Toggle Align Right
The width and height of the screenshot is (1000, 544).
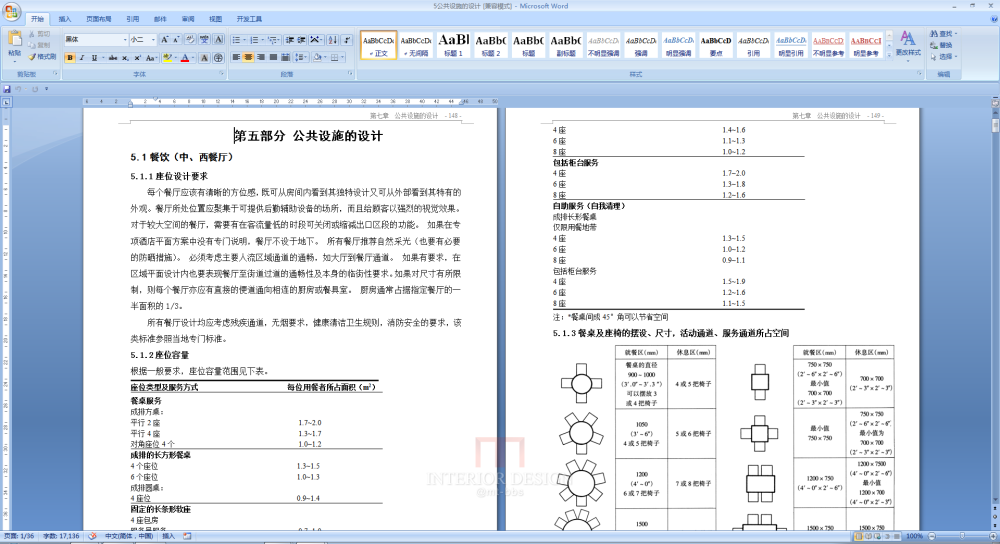pos(260,57)
